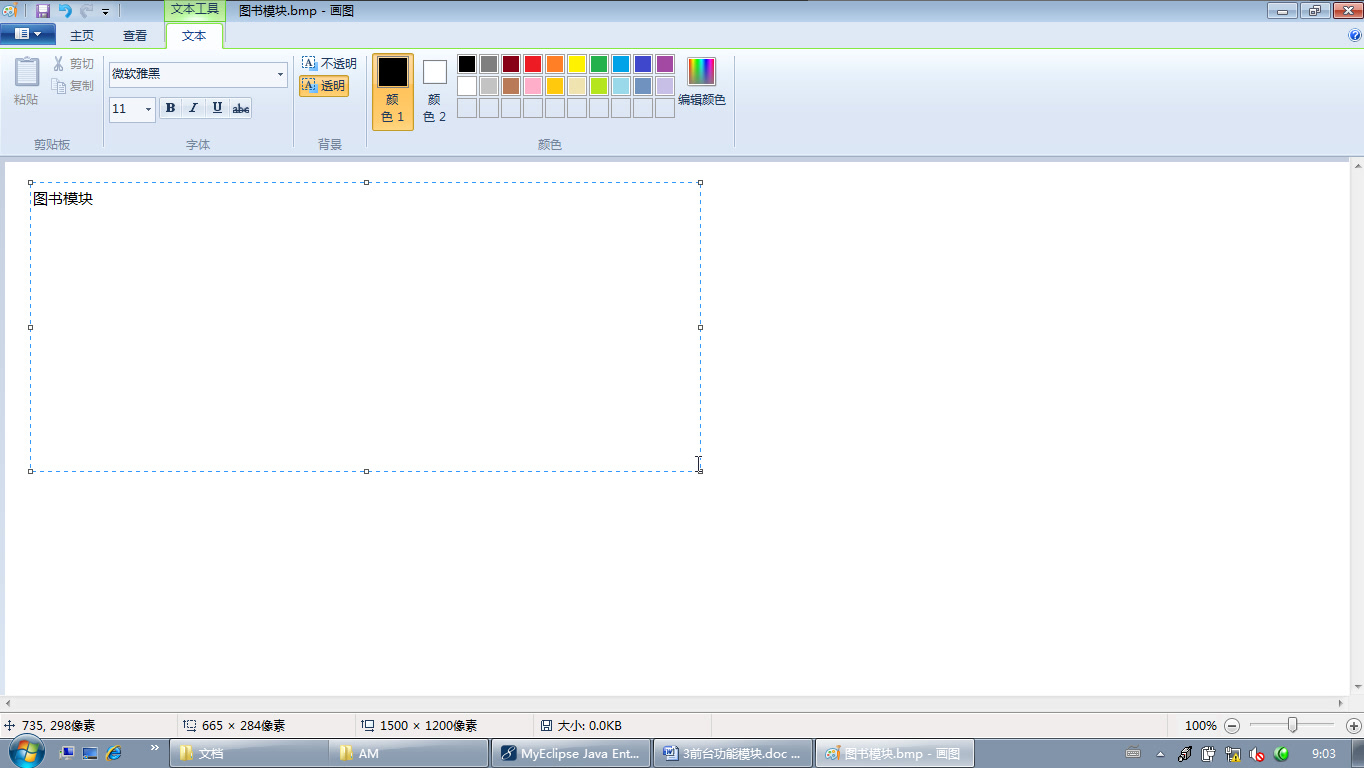
Task: Open the 文档 taskbar folder window
Action: 249,754
